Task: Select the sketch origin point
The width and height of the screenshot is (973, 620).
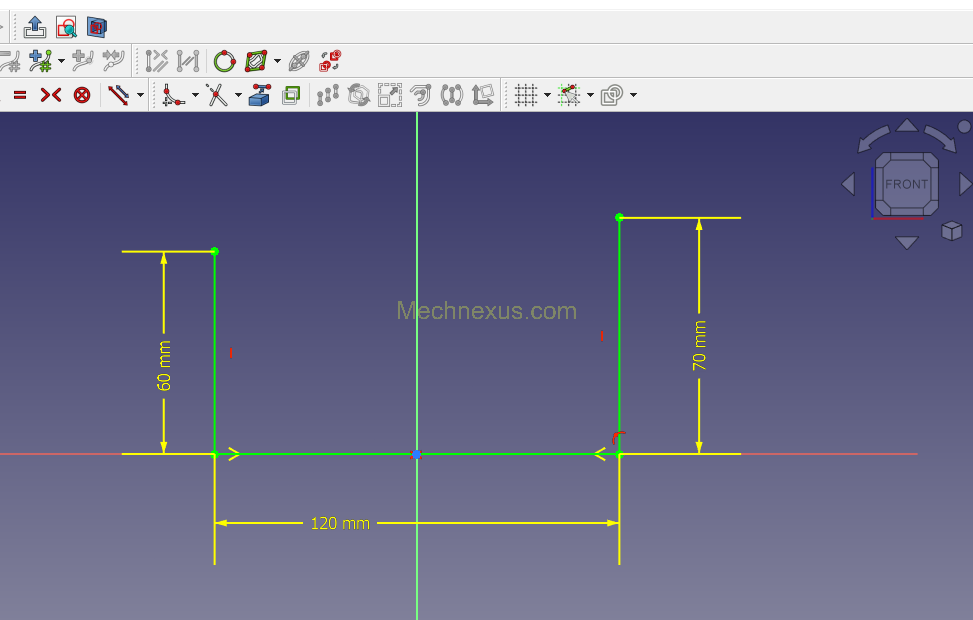Action: pyautogui.click(x=416, y=454)
